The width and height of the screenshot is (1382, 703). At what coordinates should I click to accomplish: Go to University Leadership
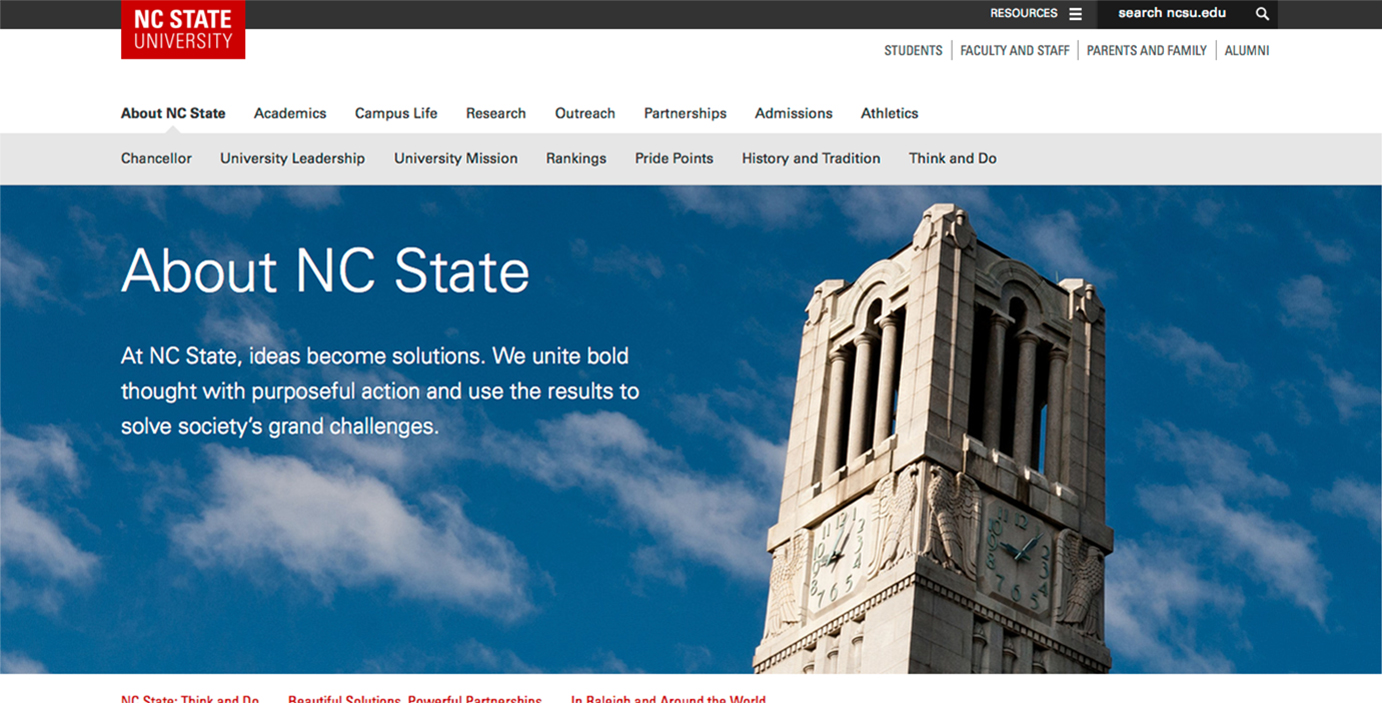[x=292, y=158]
